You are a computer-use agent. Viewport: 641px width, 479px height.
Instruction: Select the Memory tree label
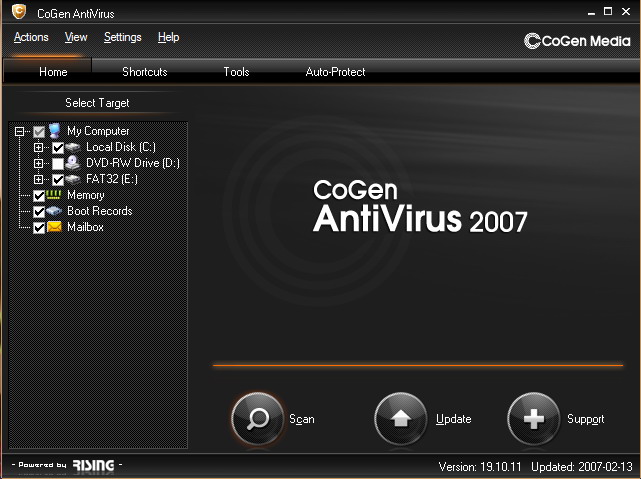coord(86,195)
